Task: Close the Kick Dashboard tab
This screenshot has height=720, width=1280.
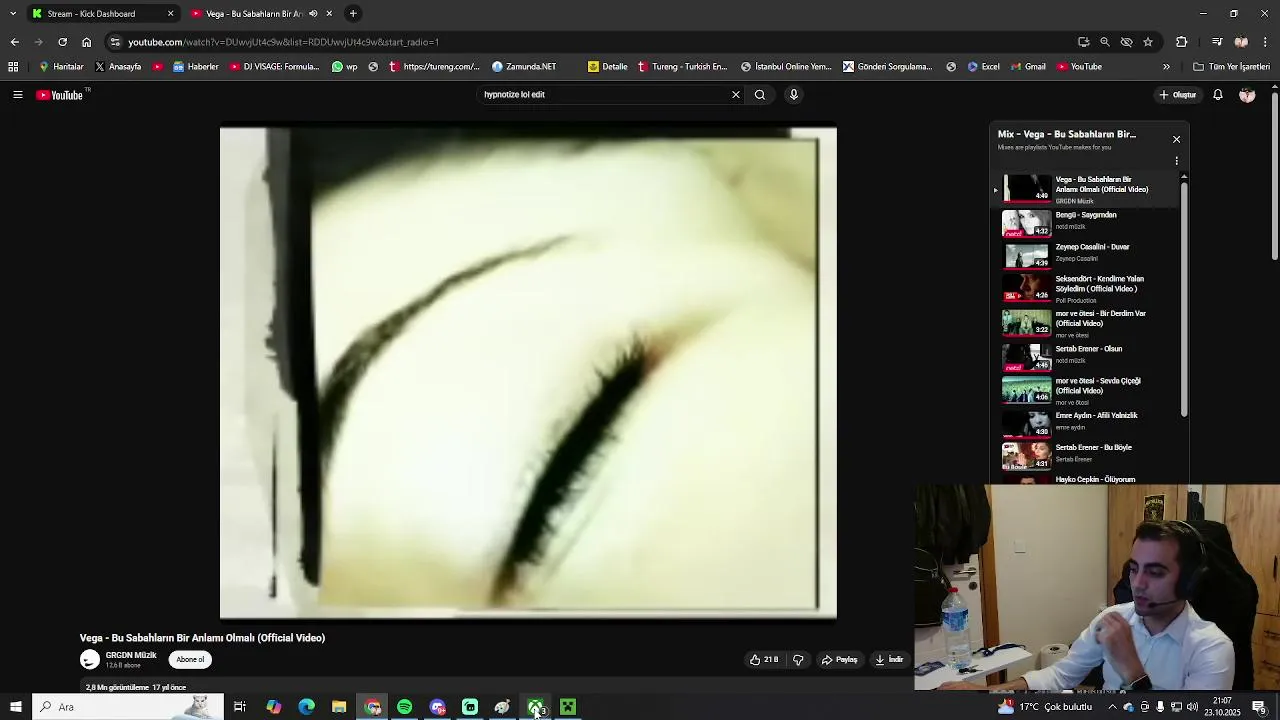Action: coord(170,14)
